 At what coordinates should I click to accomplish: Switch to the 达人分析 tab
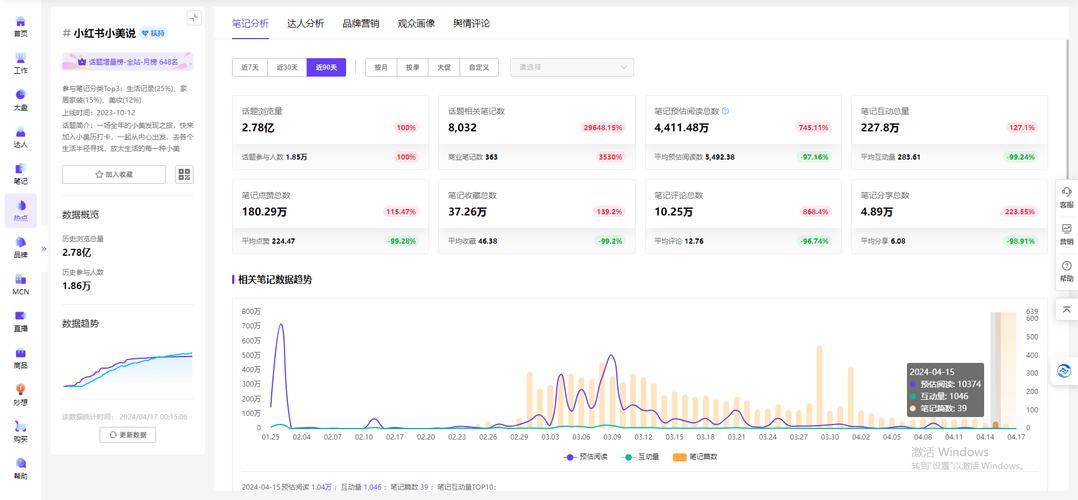pos(305,23)
